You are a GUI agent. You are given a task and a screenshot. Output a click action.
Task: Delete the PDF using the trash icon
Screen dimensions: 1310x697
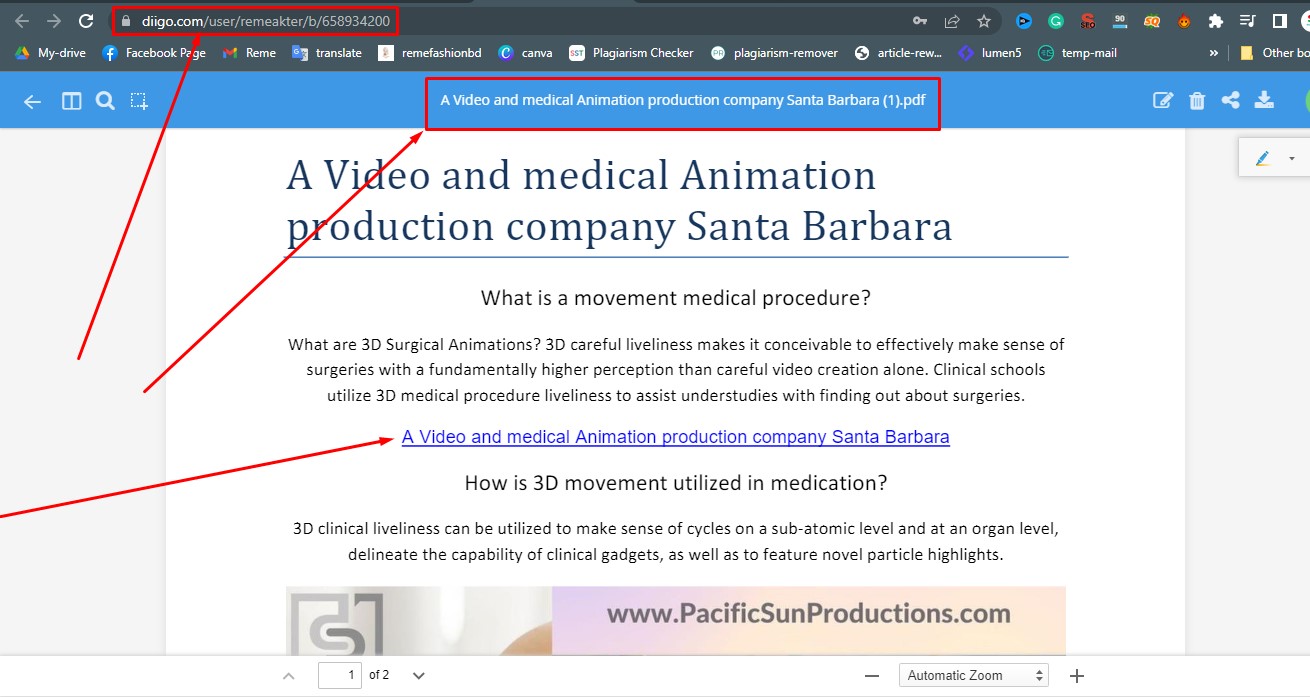point(1197,100)
